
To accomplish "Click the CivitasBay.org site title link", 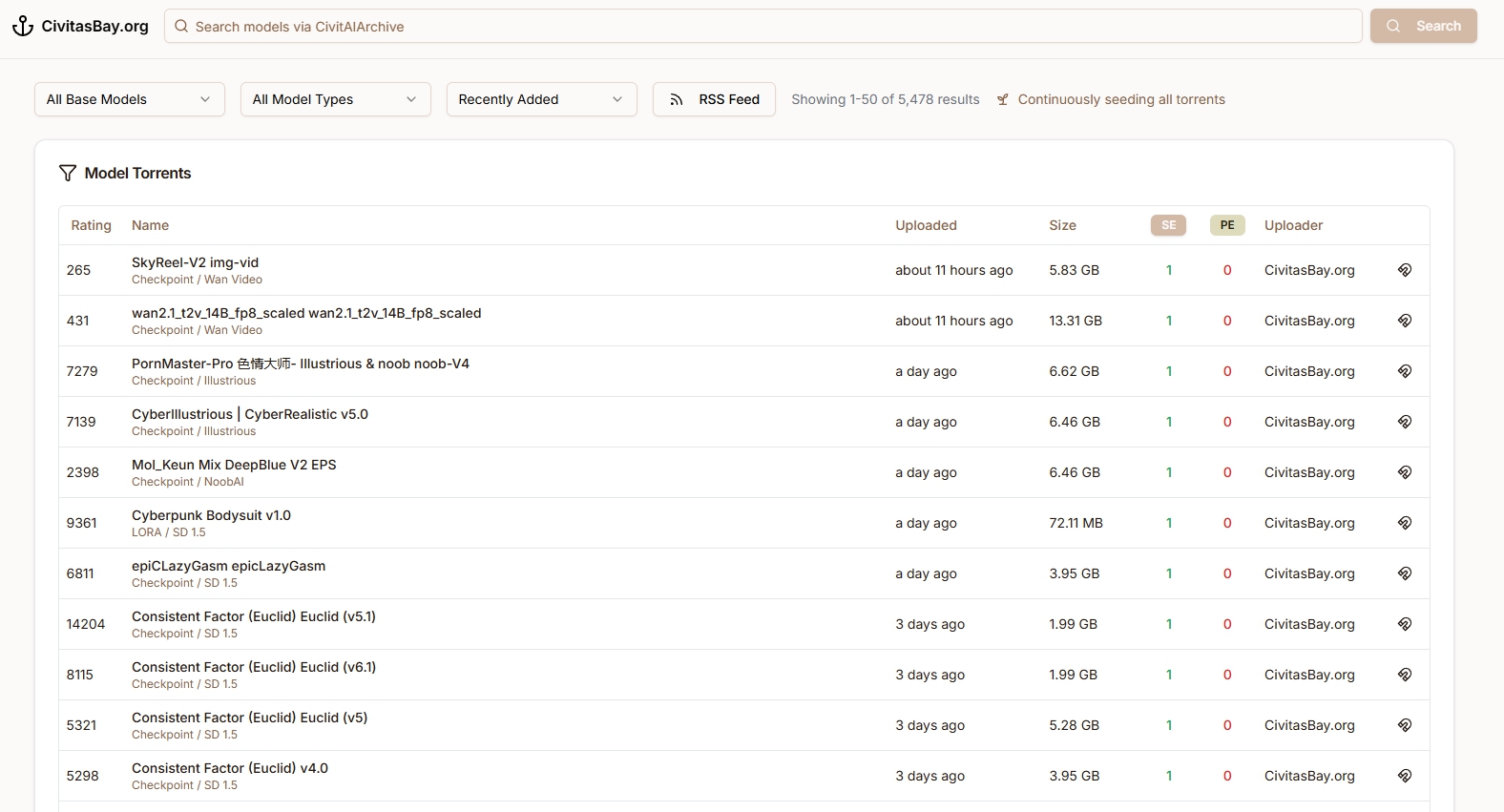I will click(94, 26).
